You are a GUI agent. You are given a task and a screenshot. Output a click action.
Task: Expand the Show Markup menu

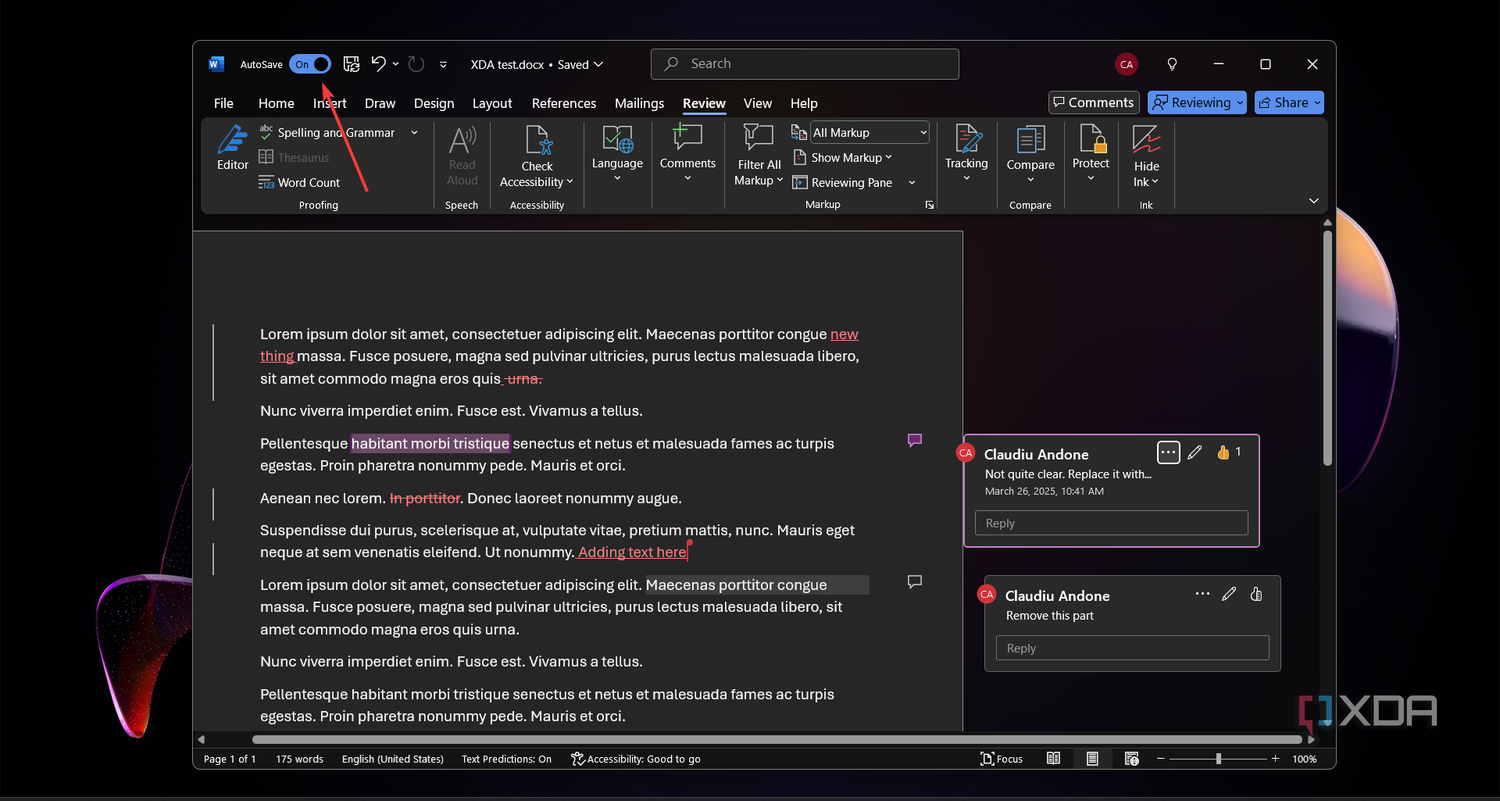click(x=842, y=157)
